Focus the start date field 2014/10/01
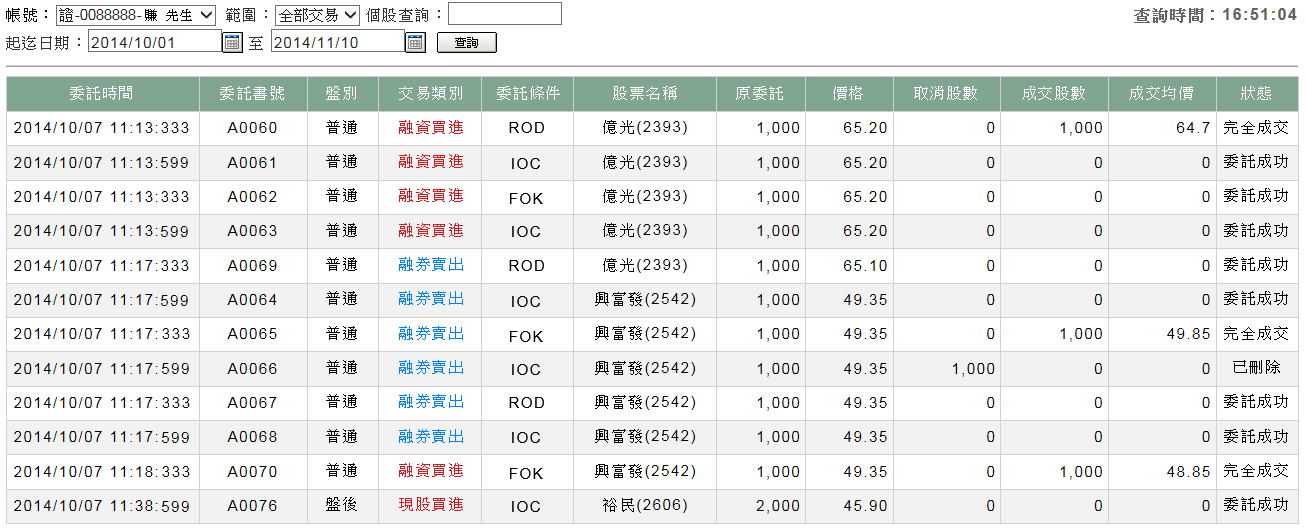 point(154,42)
